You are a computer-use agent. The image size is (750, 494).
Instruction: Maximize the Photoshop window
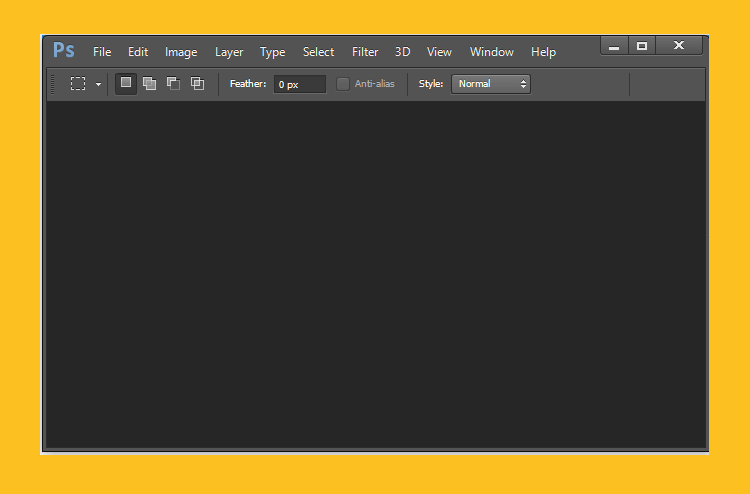(x=642, y=46)
